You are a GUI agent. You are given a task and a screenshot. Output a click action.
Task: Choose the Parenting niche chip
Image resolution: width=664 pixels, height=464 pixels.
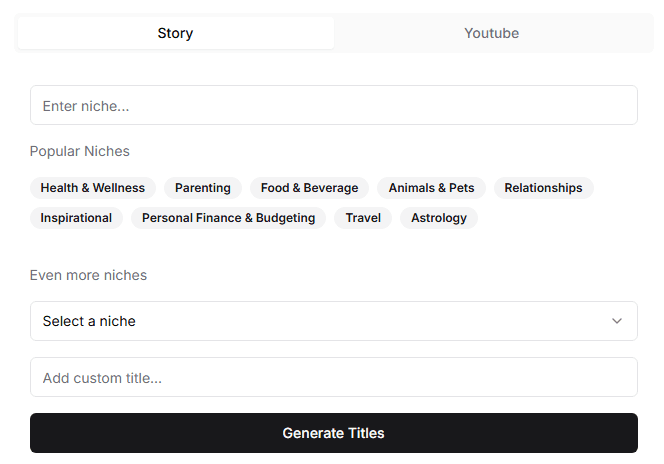(x=203, y=188)
